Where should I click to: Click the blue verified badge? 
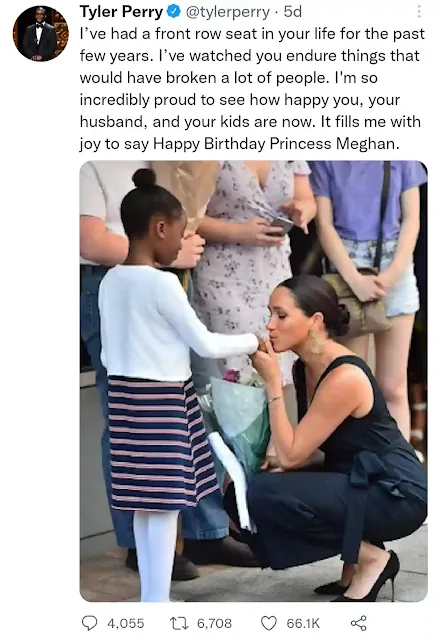[x=174, y=12]
